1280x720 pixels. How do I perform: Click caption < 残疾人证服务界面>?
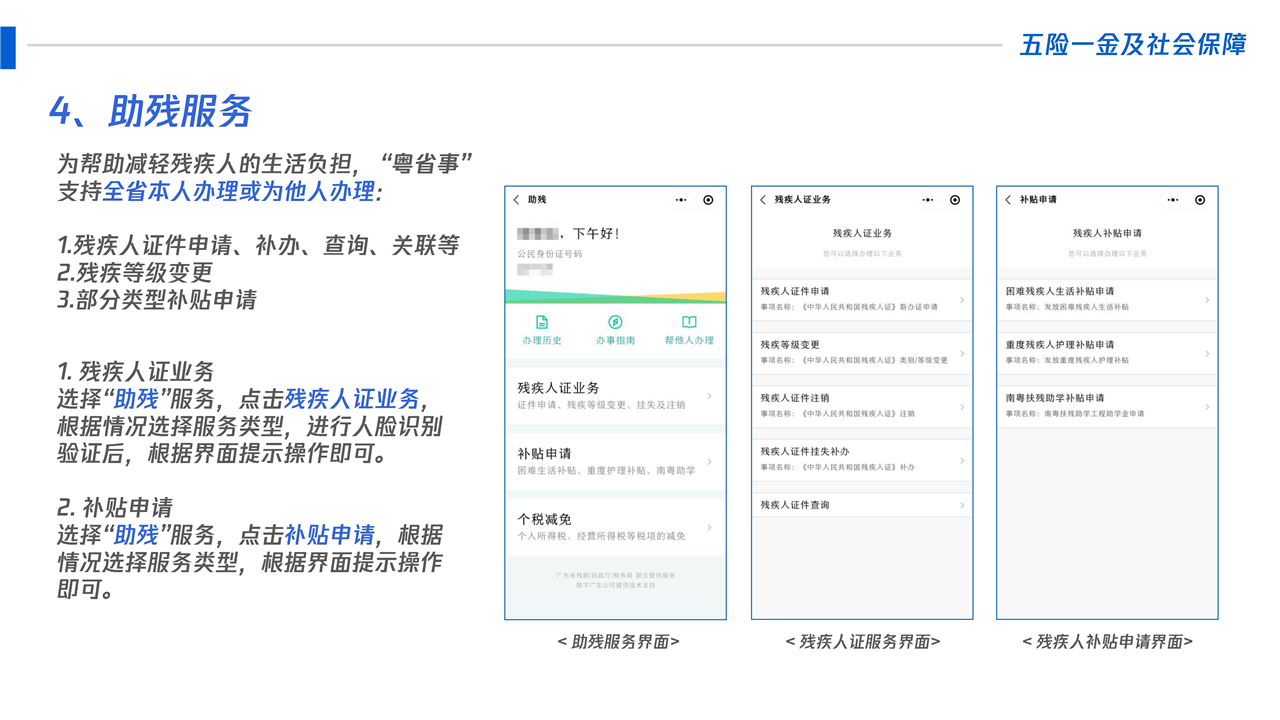[863, 642]
